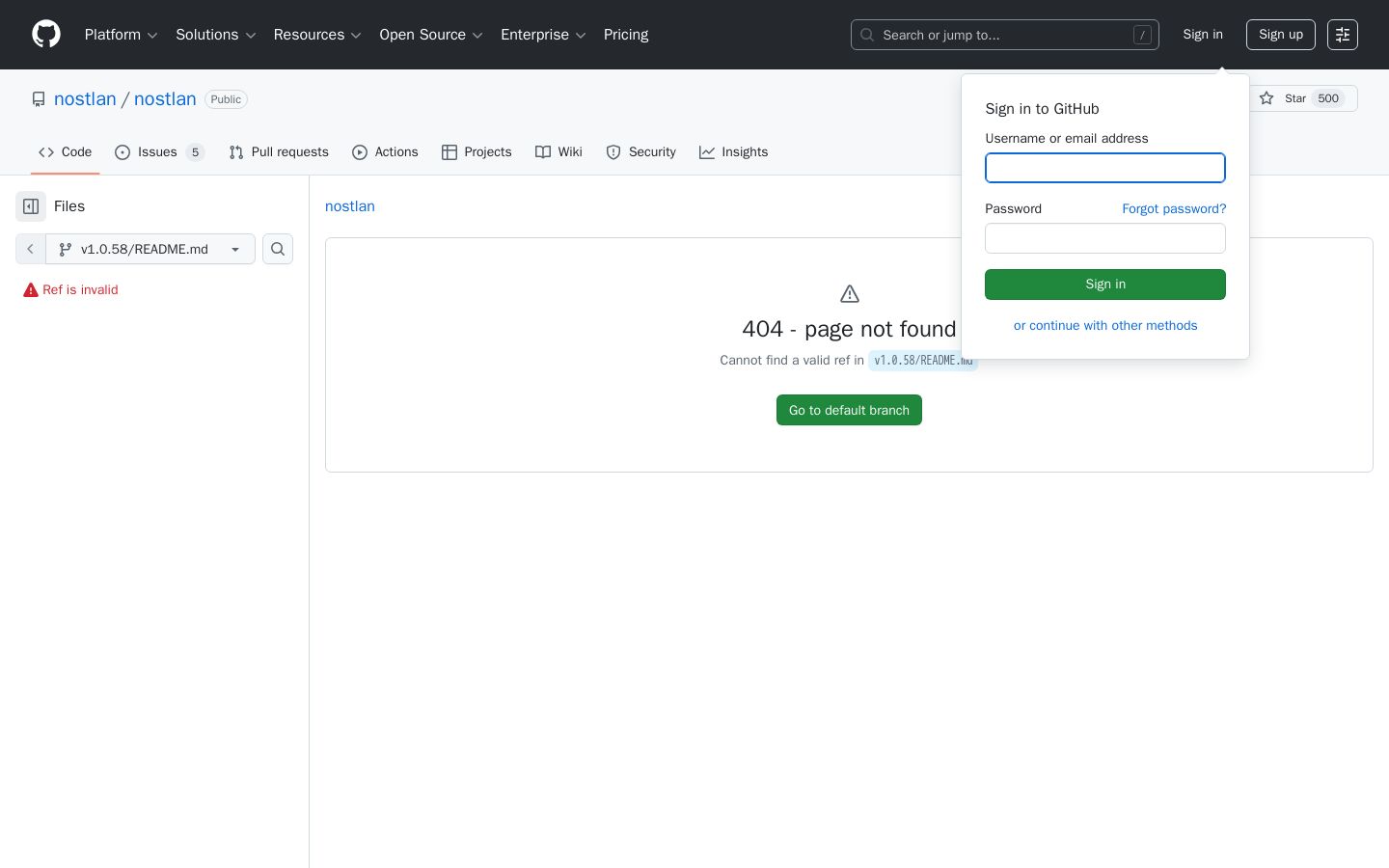Open the Forgot password link
Viewport: 1389px width, 868px height.
pos(1174,208)
